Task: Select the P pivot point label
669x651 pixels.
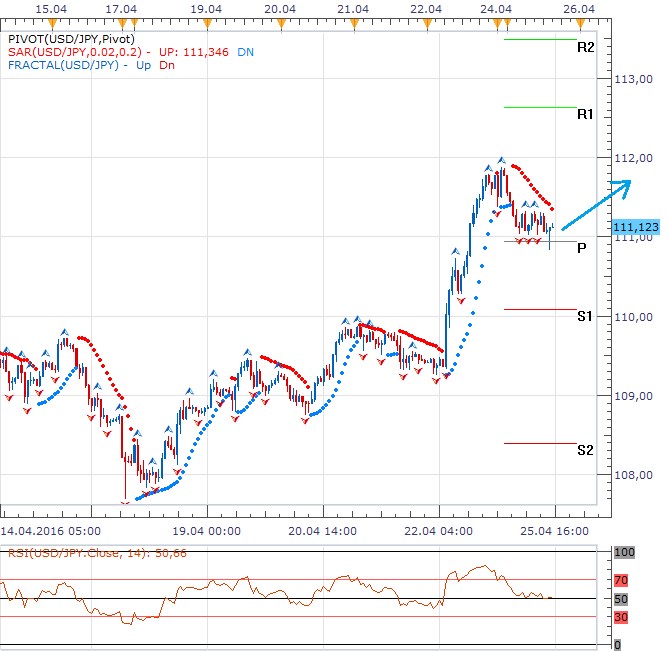Action: click(582, 248)
